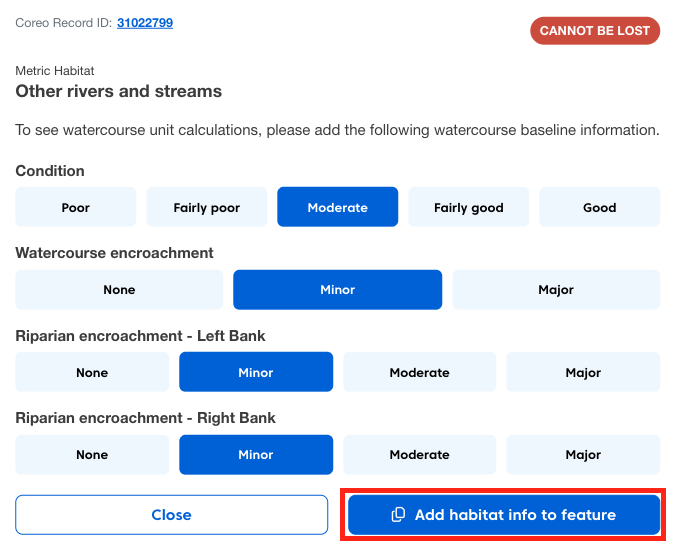676x552 pixels.
Task: Choose Fairly good condition
Action: tap(469, 208)
